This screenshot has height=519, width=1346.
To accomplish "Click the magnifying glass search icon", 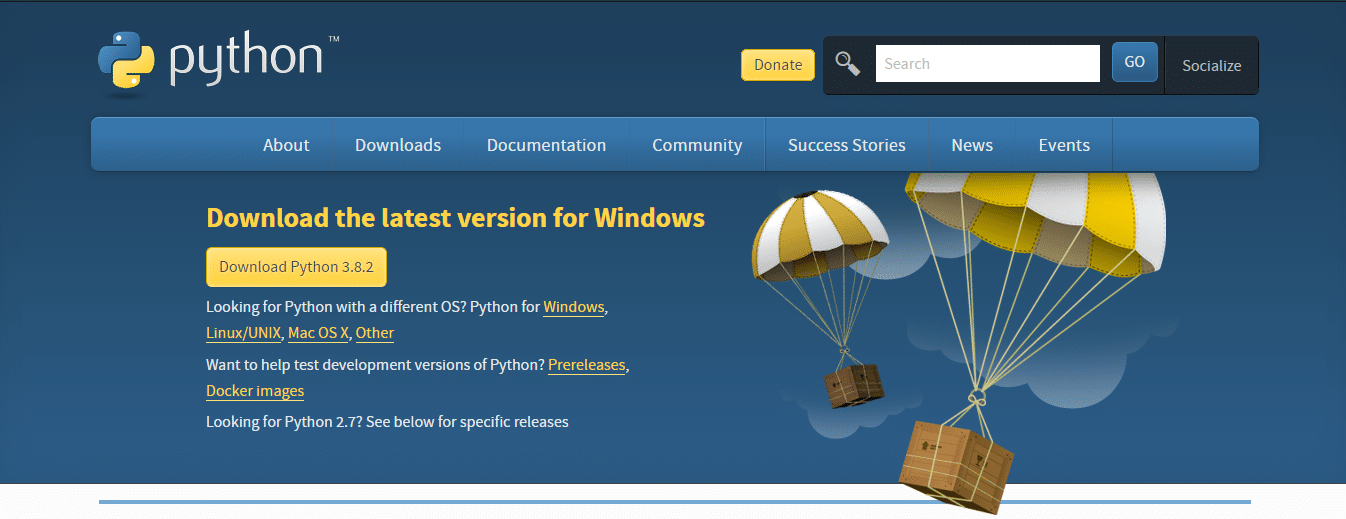I will (x=848, y=64).
